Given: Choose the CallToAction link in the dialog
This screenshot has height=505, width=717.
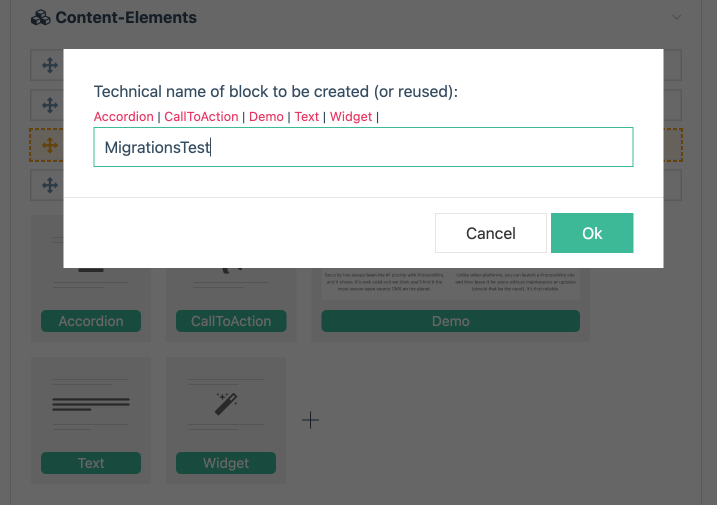Looking at the screenshot, I should [201, 117].
